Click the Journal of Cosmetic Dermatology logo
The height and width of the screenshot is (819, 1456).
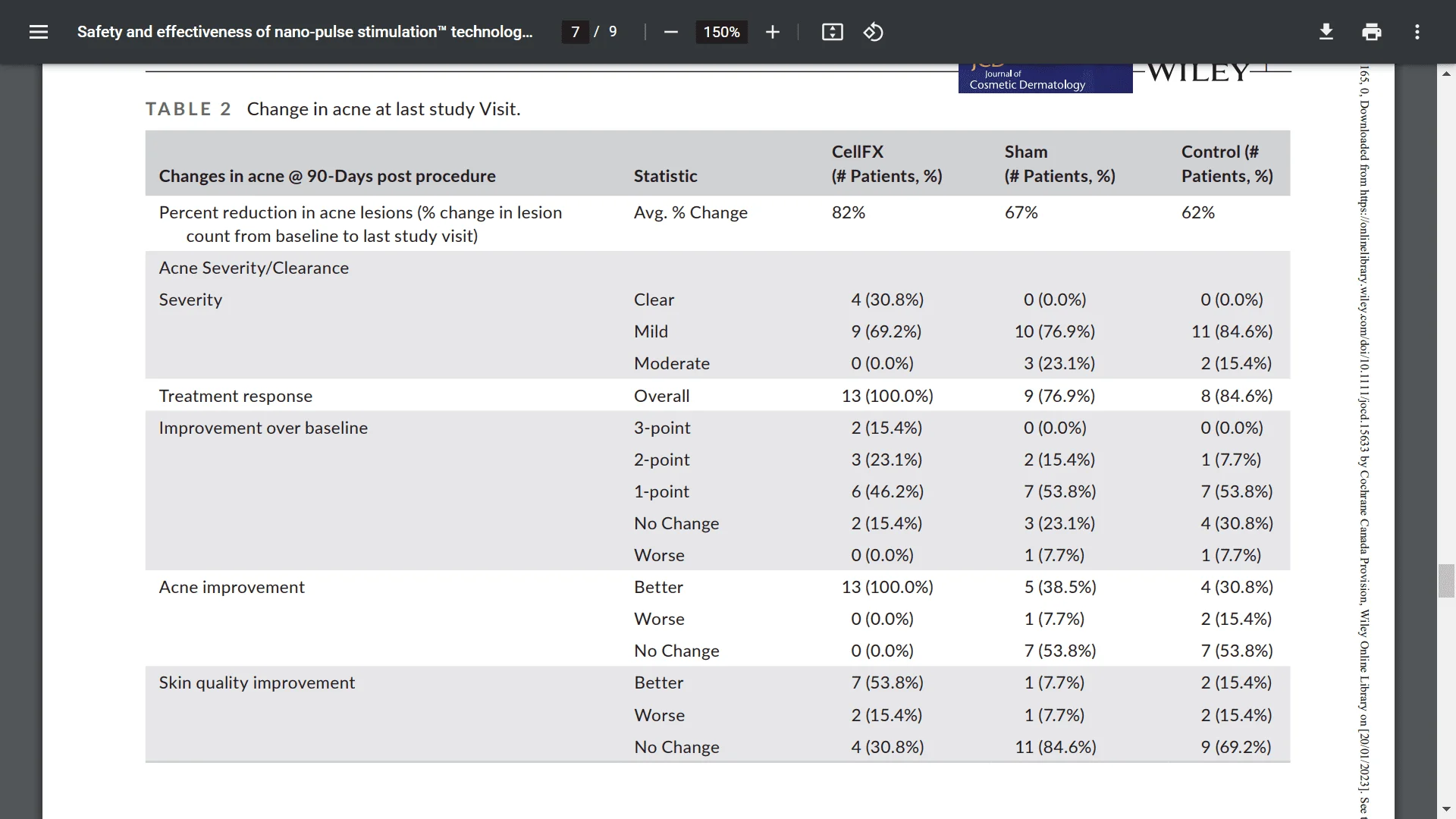pyautogui.click(x=1045, y=79)
